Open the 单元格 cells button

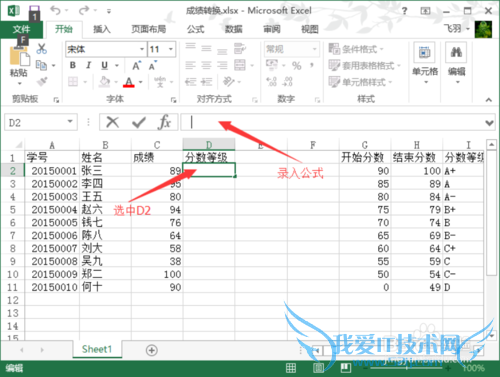(425, 63)
